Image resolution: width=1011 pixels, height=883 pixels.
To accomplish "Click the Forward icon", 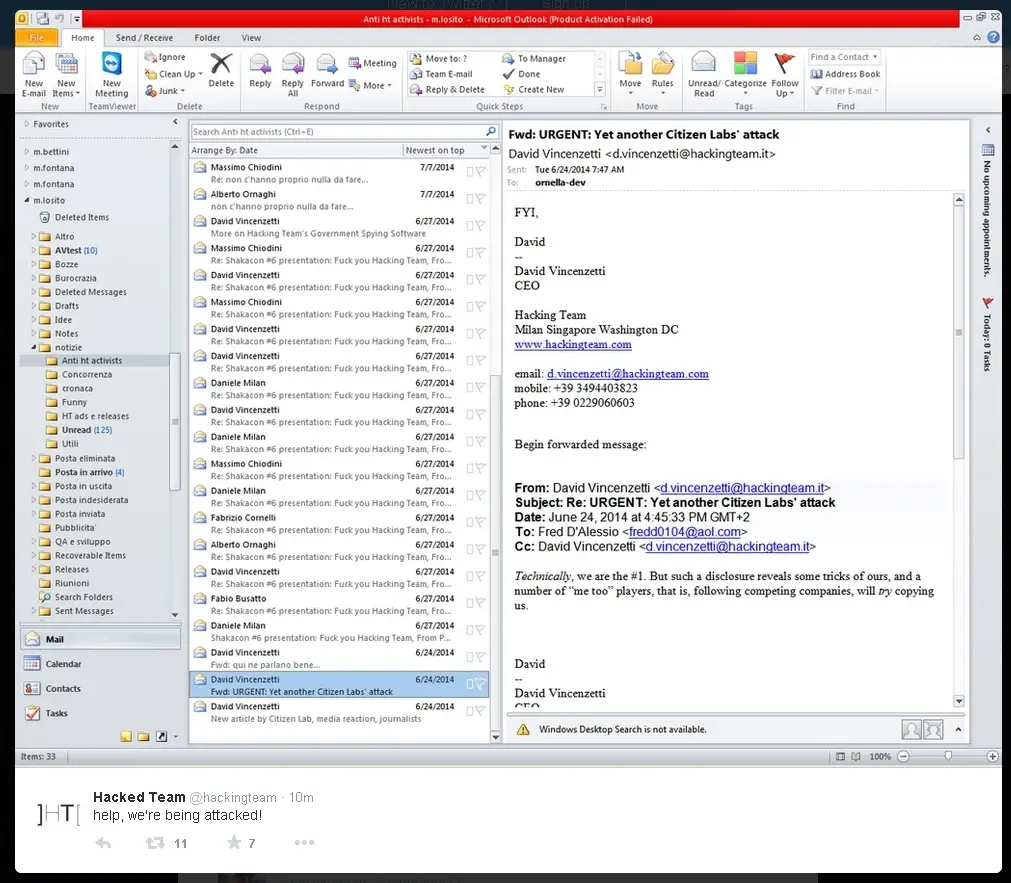I will [x=327, y=64].
